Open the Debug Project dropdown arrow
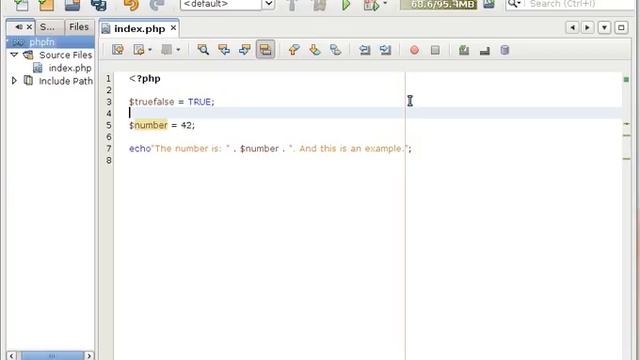The width and height of the screenshot is (640, 360). 385,4
